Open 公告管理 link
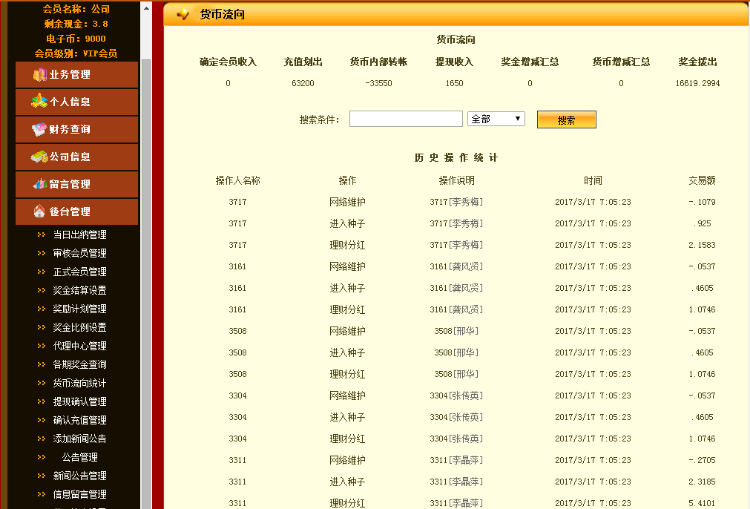The image size is (750, 509). 79,457
